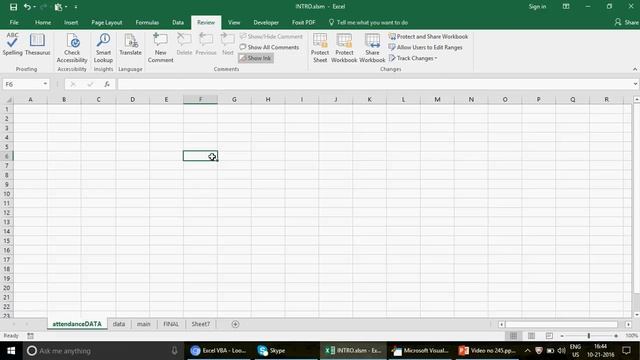
Task: Open the Translate tool
Action: [x=130, y=44]
